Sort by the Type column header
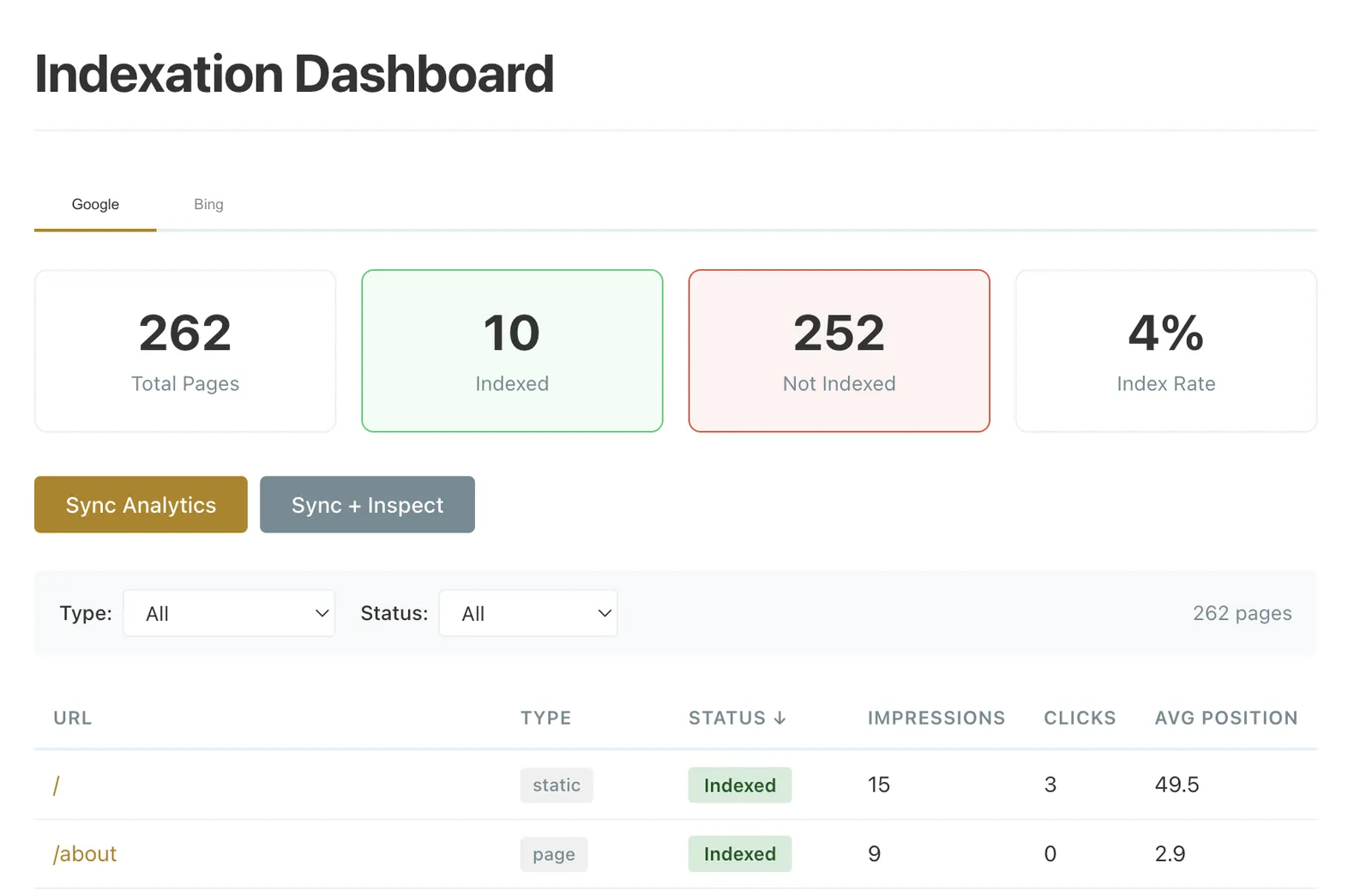Viewport: 1372px width, 890px height. point(545,718)
